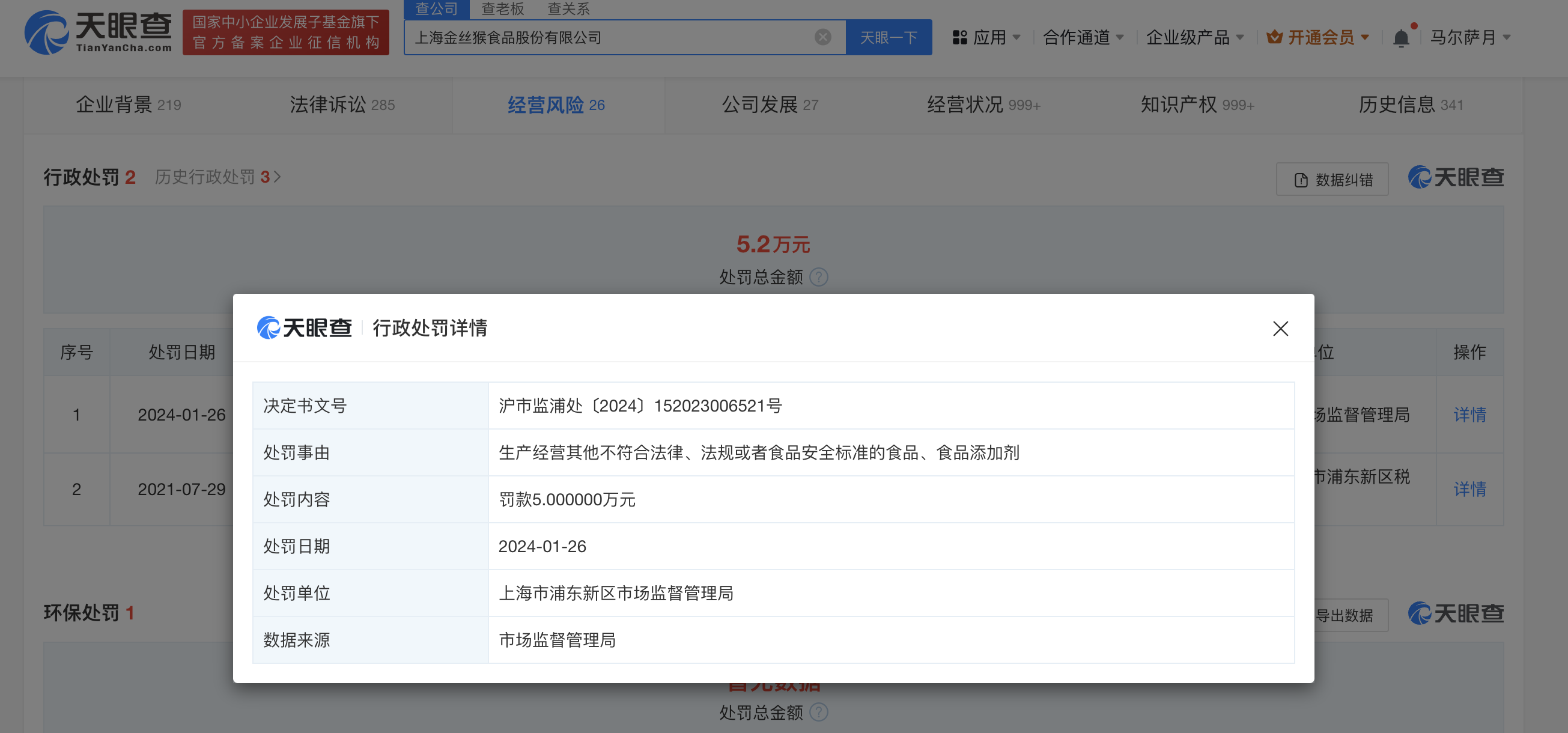Switch to the 查老板 search tab

502,9
